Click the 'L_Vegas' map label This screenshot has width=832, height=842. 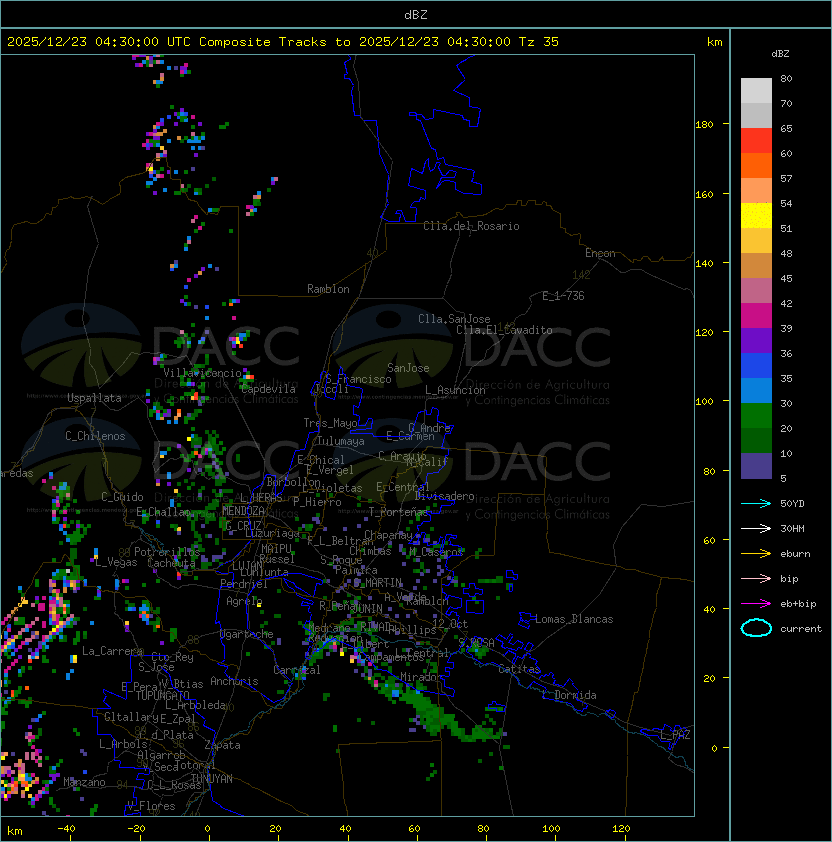[116, 562]
